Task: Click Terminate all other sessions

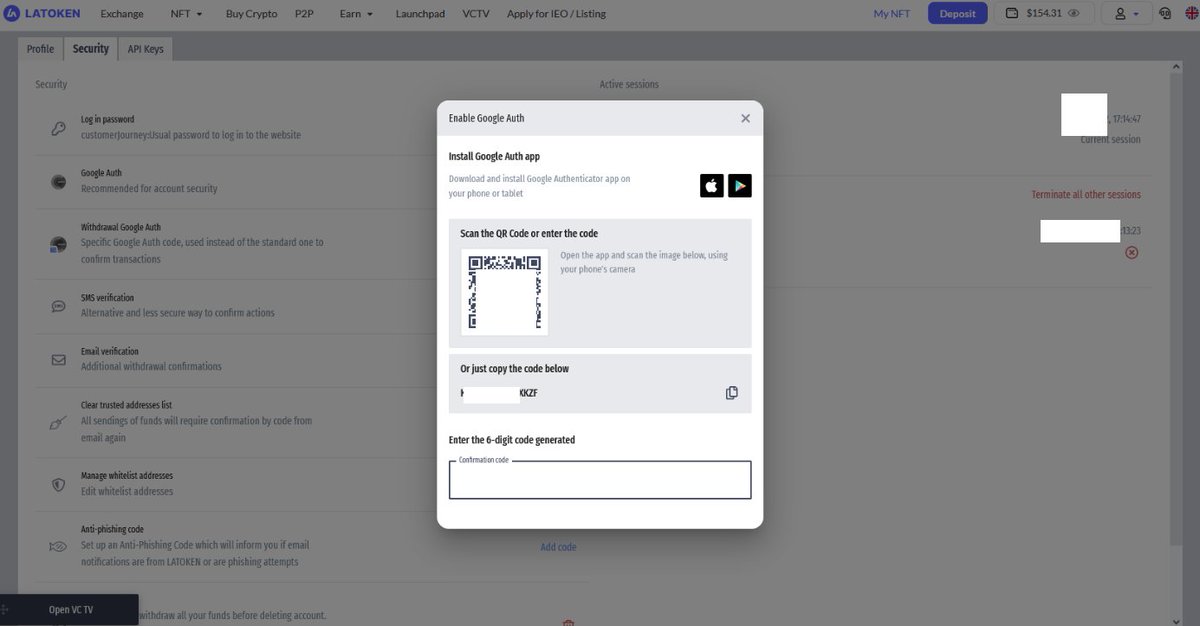Action: 1086,194
